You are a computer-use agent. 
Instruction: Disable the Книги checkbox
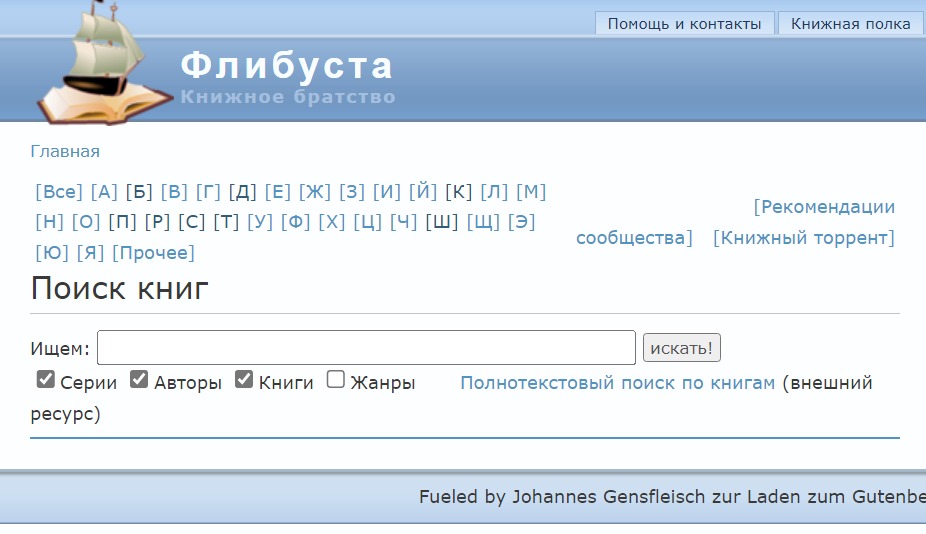243,379
